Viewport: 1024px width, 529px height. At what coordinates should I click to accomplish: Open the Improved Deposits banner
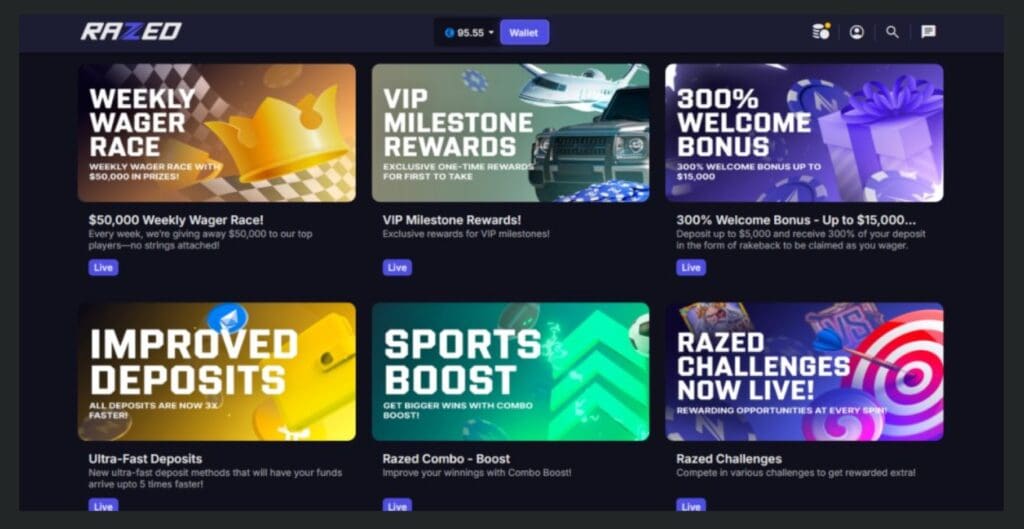point(217,372)
